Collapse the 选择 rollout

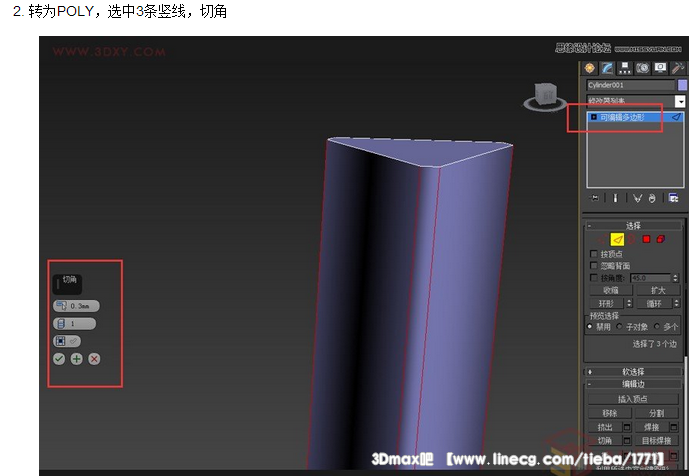point(633,226)
